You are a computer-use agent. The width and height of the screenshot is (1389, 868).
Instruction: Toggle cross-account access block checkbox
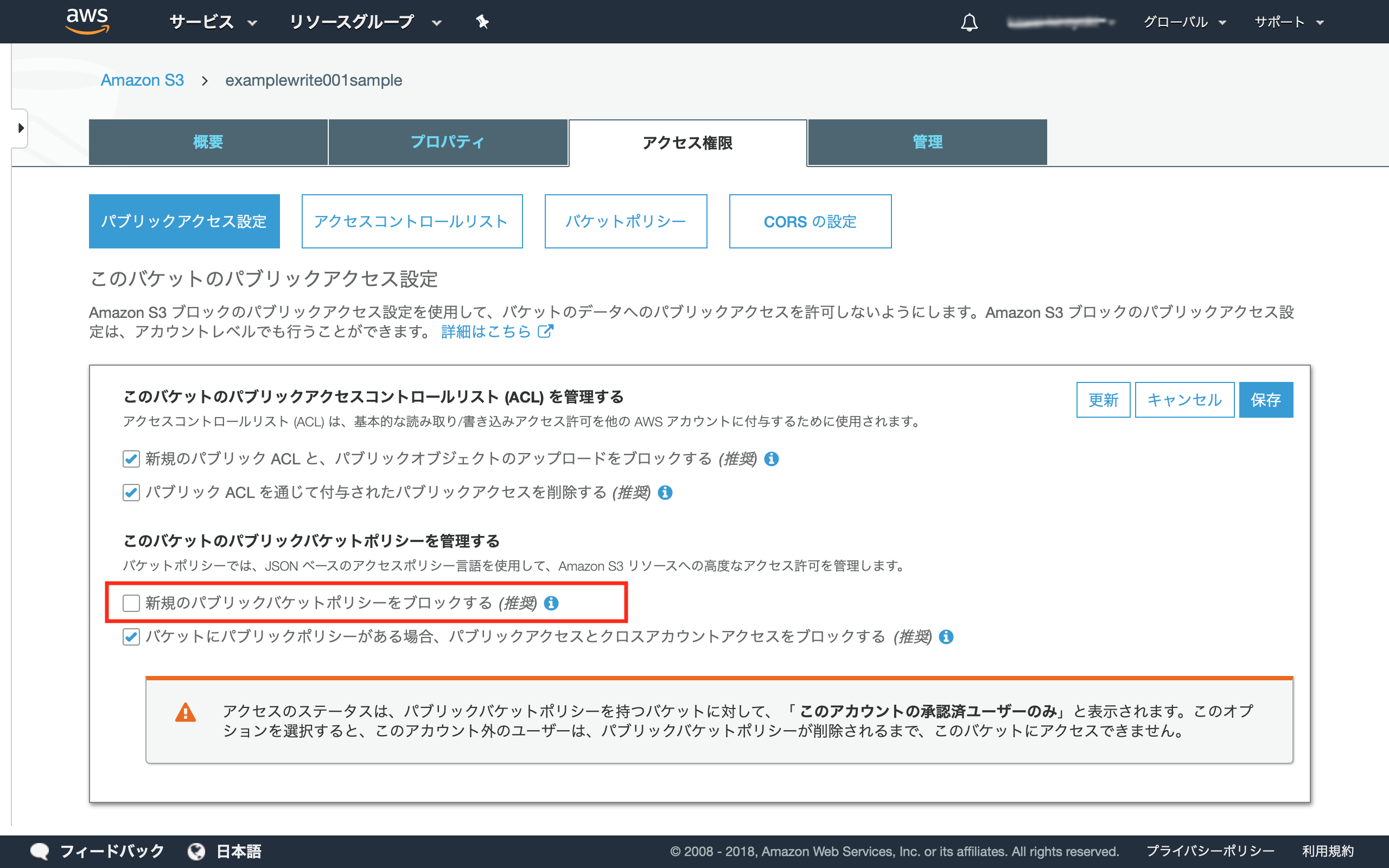coord(131,637)
